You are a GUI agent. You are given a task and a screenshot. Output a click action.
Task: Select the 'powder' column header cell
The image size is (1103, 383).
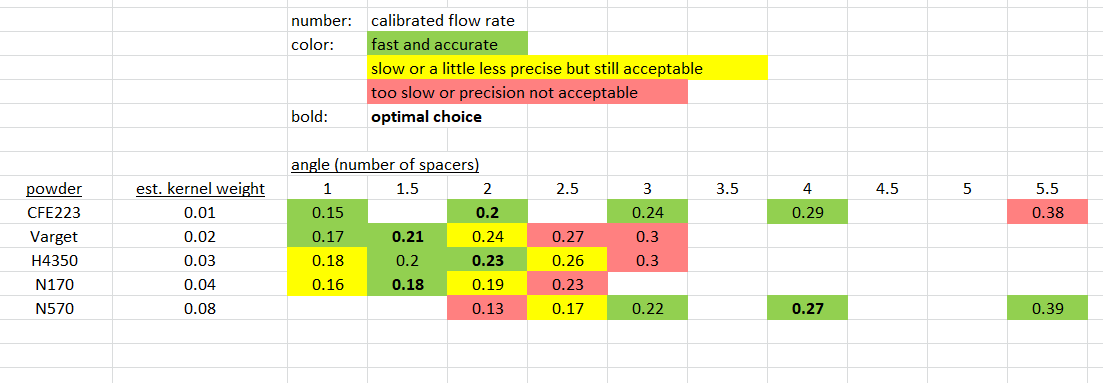click(x=54, y=189)
